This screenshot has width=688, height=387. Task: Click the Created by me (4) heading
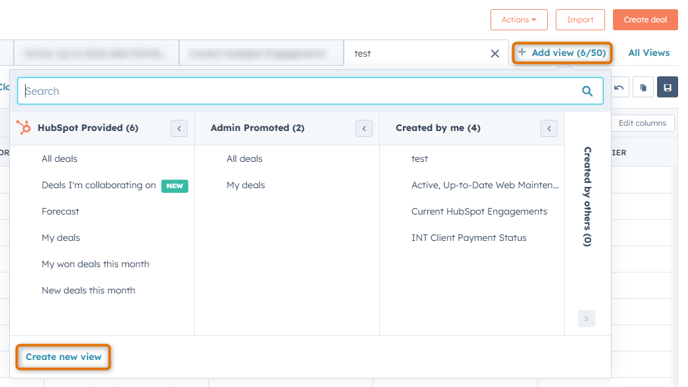[x=438, y=128]
